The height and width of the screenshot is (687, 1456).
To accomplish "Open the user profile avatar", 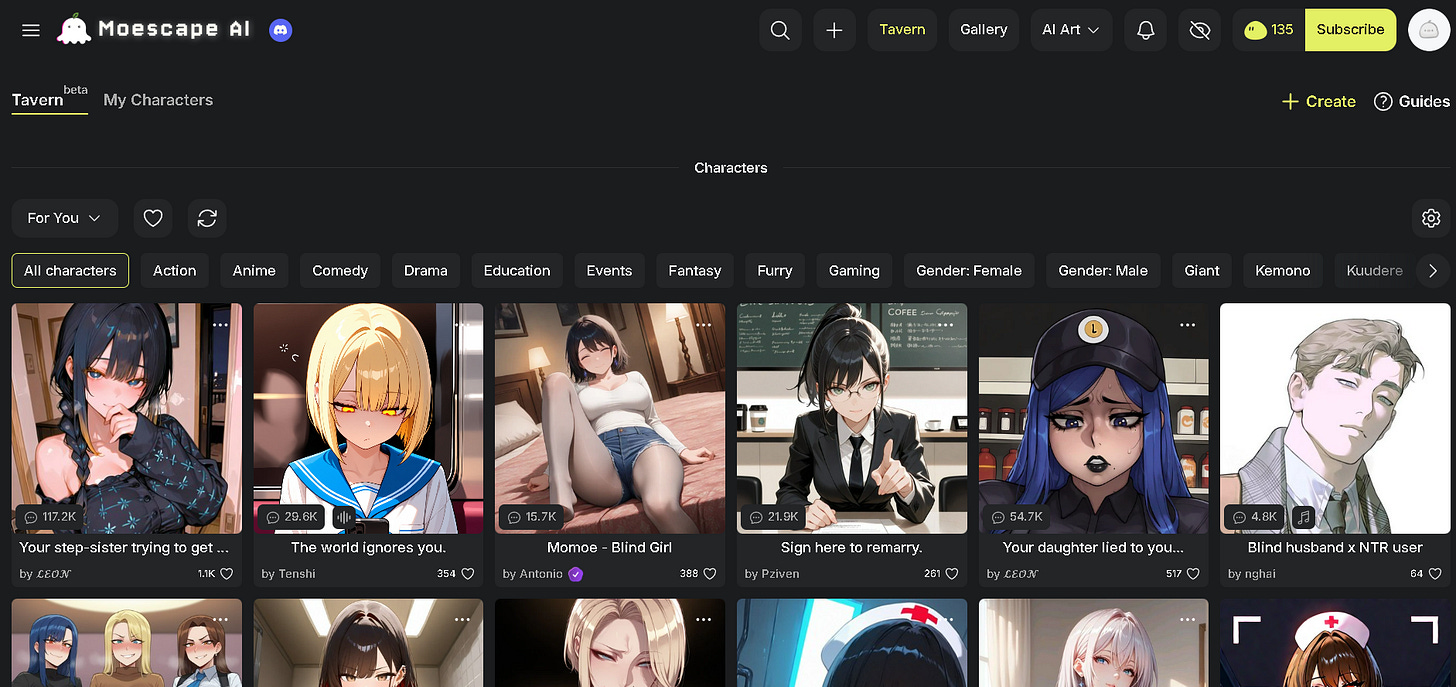I will pyautogui.click(x=1429, y=30).
